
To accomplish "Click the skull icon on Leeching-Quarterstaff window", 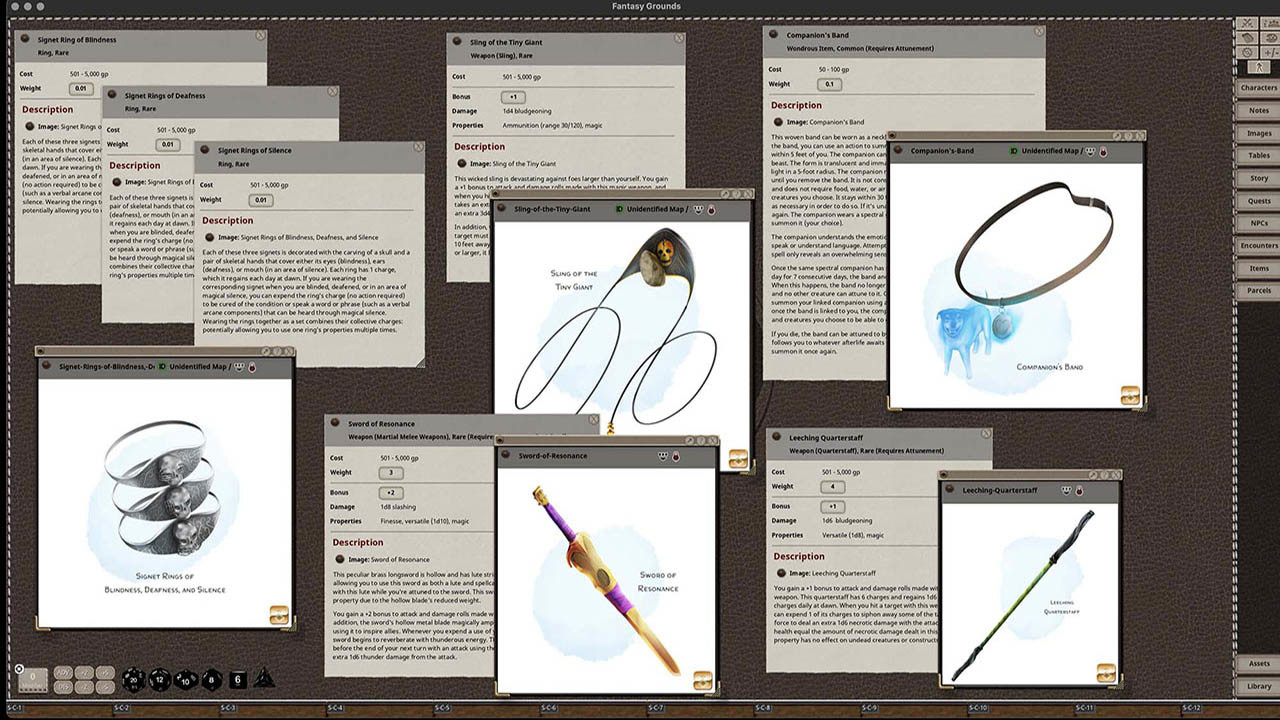I will (x=1065, y=491).
